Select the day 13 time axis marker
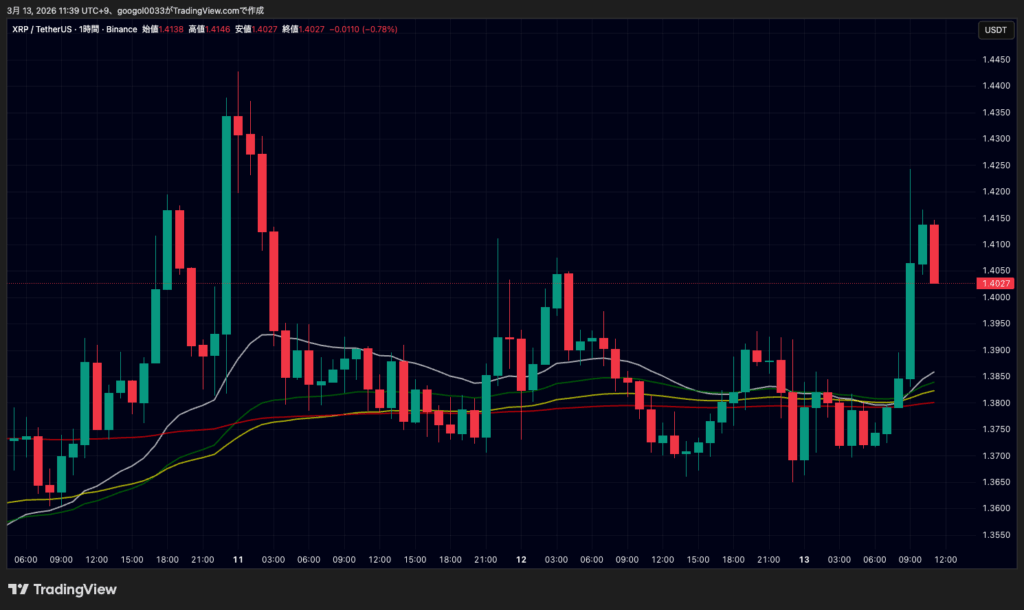1024x610 pixels. click(804, 559)
